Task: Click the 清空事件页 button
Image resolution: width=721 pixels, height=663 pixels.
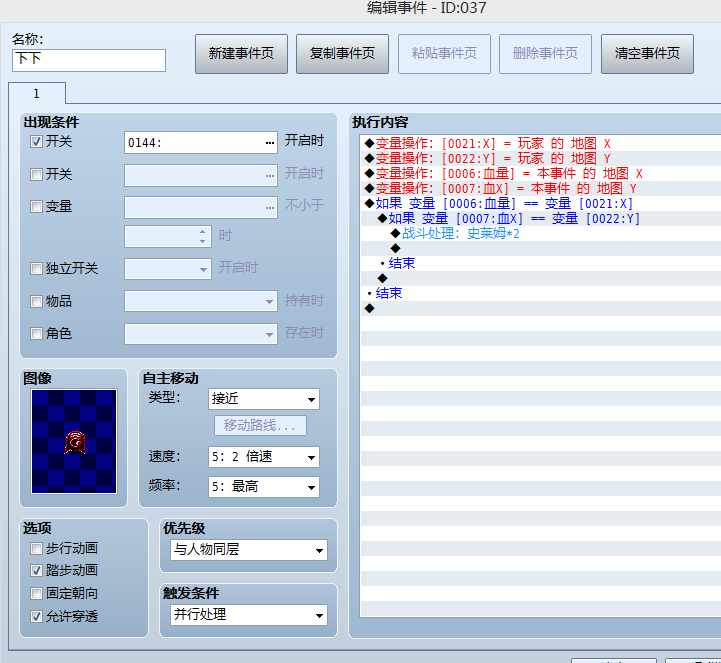Action: coord(647,54)
